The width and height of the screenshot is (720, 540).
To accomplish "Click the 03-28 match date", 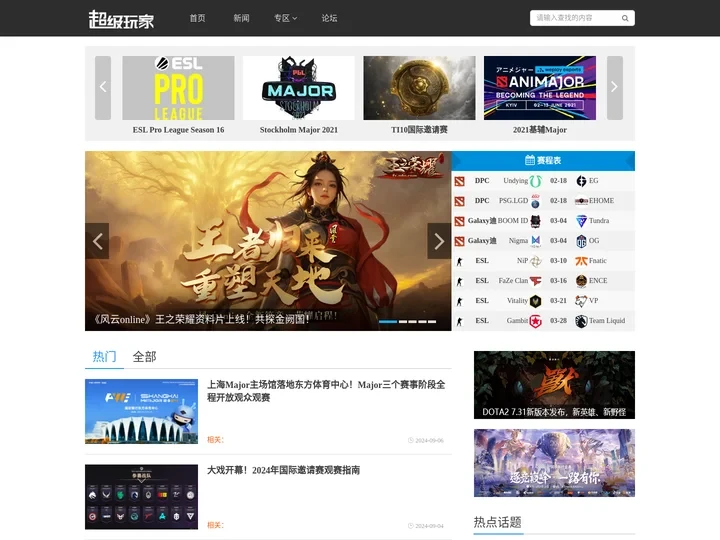I will (558, 321).
